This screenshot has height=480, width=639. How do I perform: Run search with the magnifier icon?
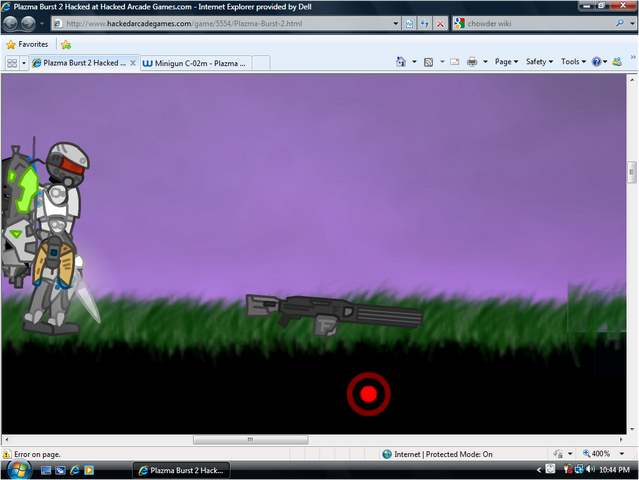click(x=620, y=23)
